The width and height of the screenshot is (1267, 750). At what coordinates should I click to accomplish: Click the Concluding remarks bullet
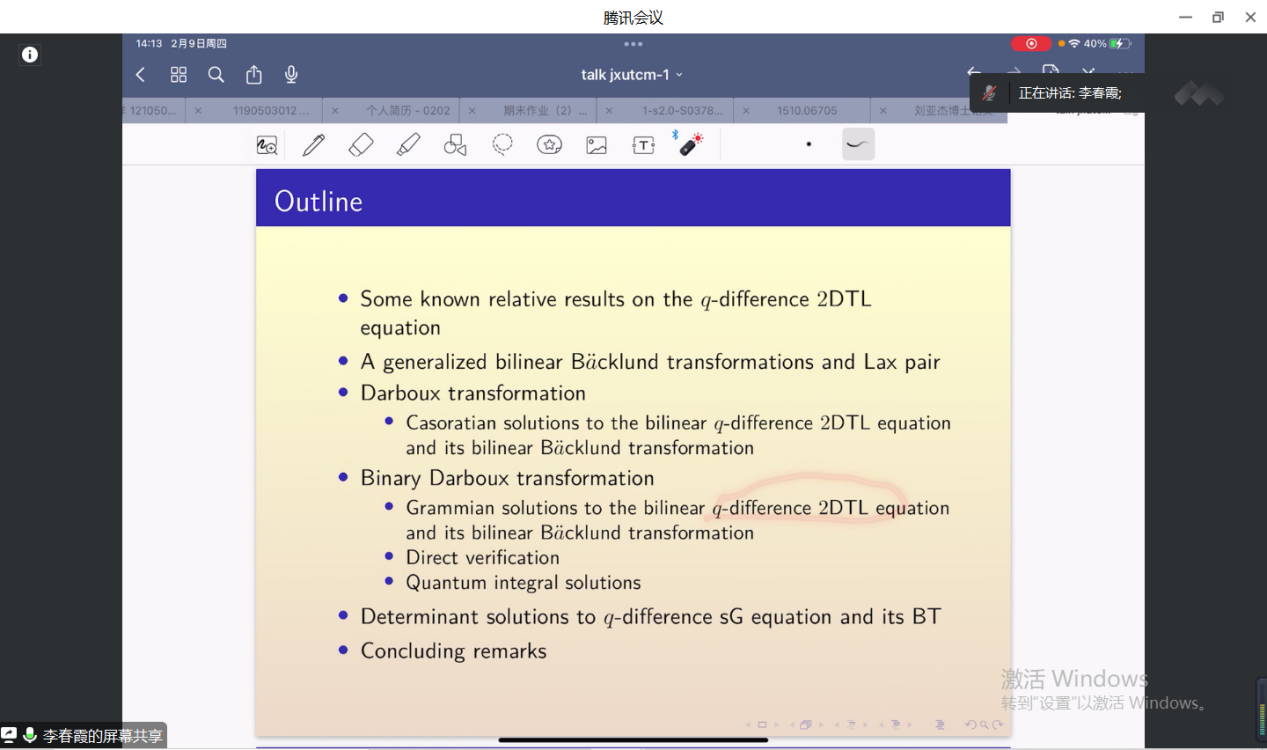point(453,651)
